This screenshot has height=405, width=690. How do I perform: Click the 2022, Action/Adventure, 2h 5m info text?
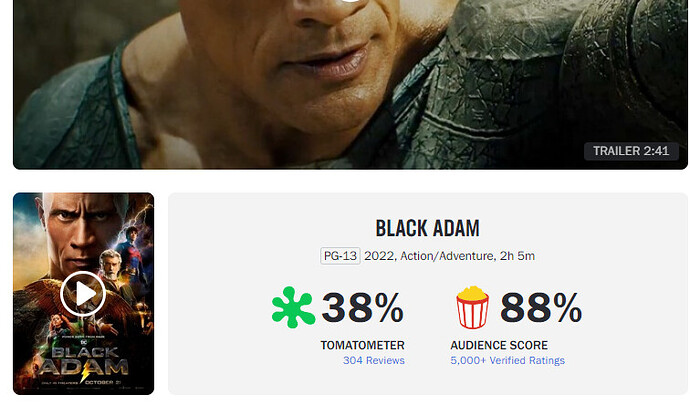449,256
